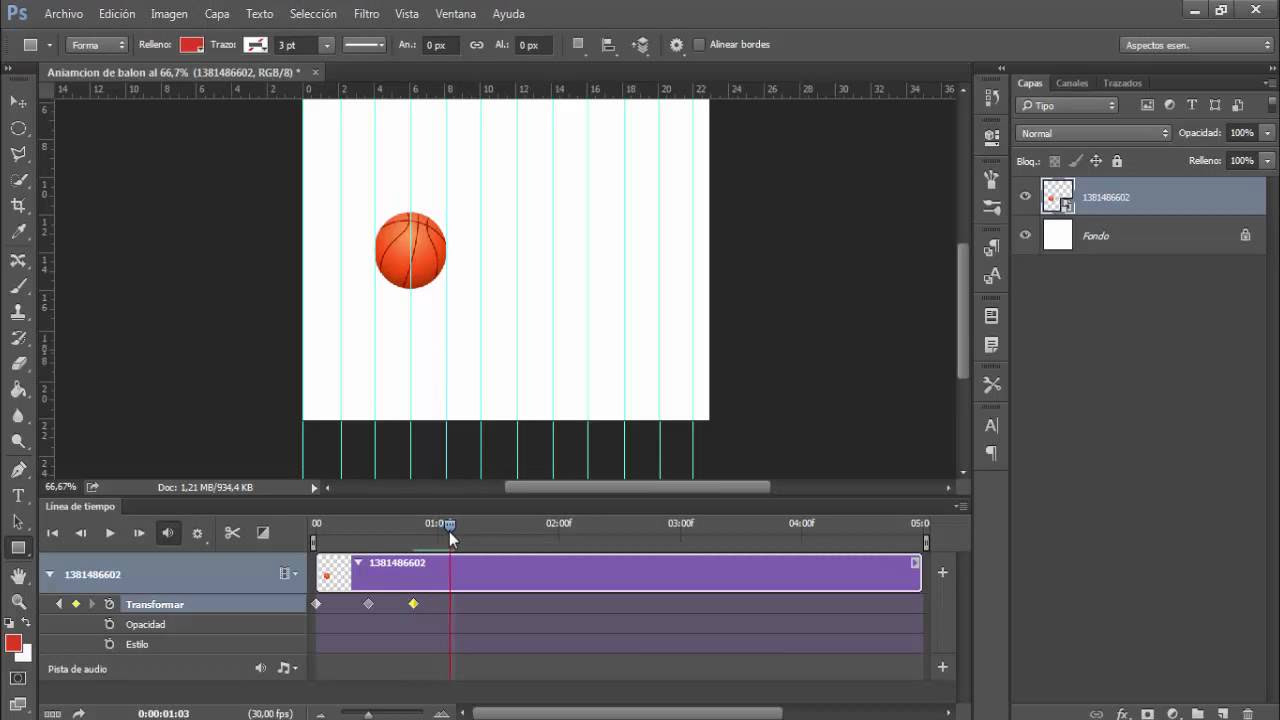
Task: Filter layers by text type T icon
Action: click(x=1192, y=105)
